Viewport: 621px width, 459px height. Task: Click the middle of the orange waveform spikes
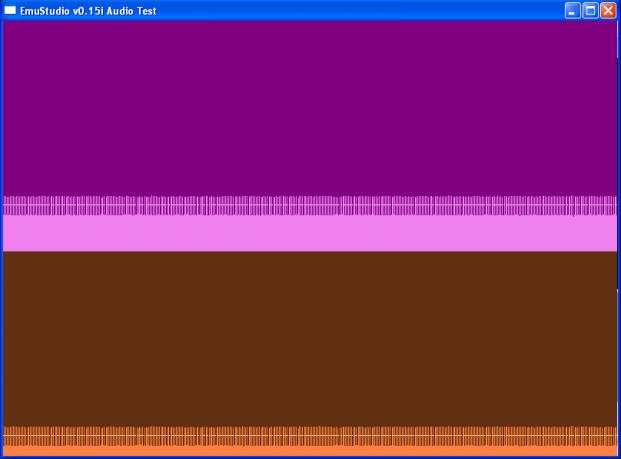[310, 436]
